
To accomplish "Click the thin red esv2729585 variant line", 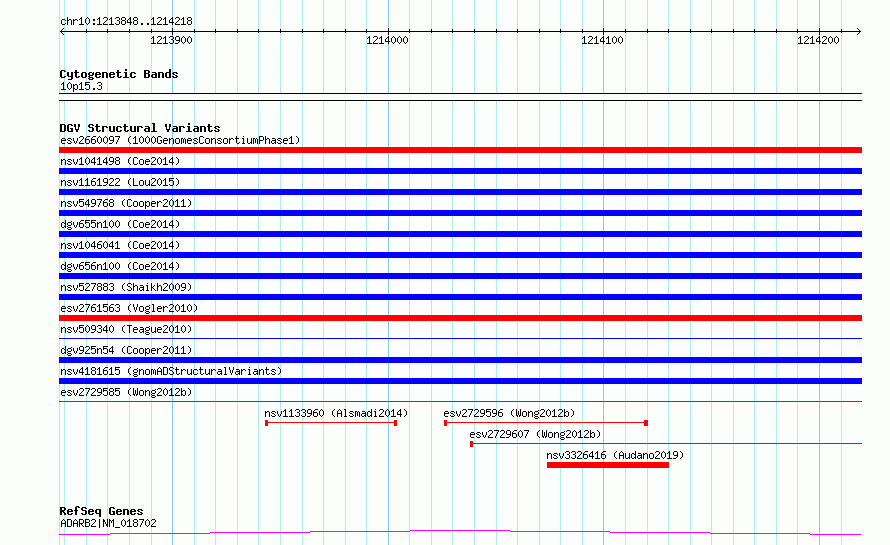I will coord(460,401).
